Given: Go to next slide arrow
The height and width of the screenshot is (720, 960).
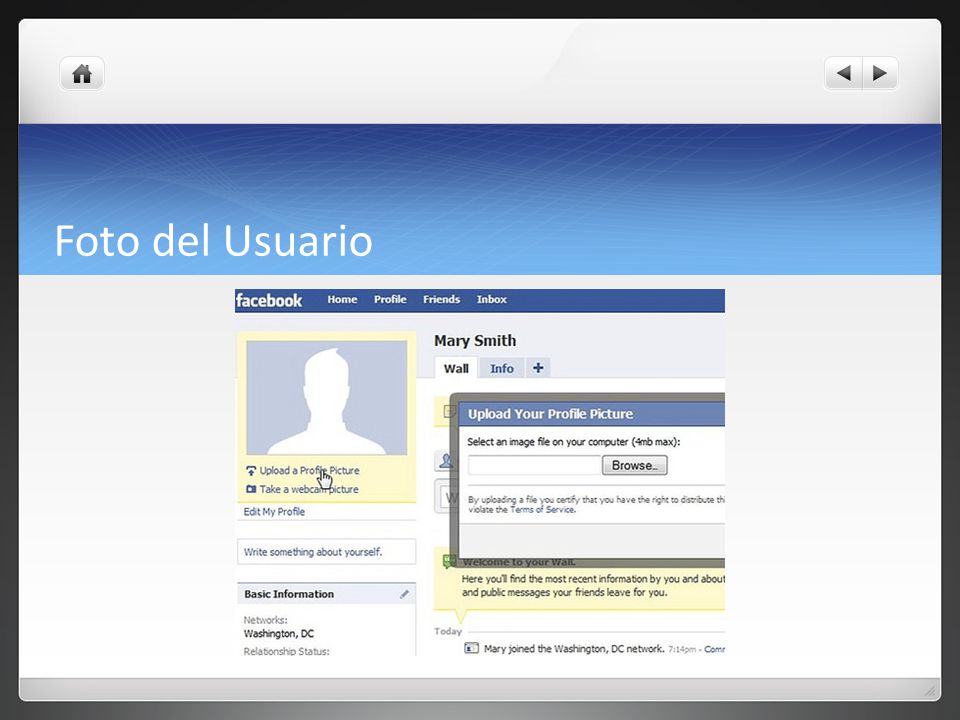Looking at the screenshot, I should [880, 73].
